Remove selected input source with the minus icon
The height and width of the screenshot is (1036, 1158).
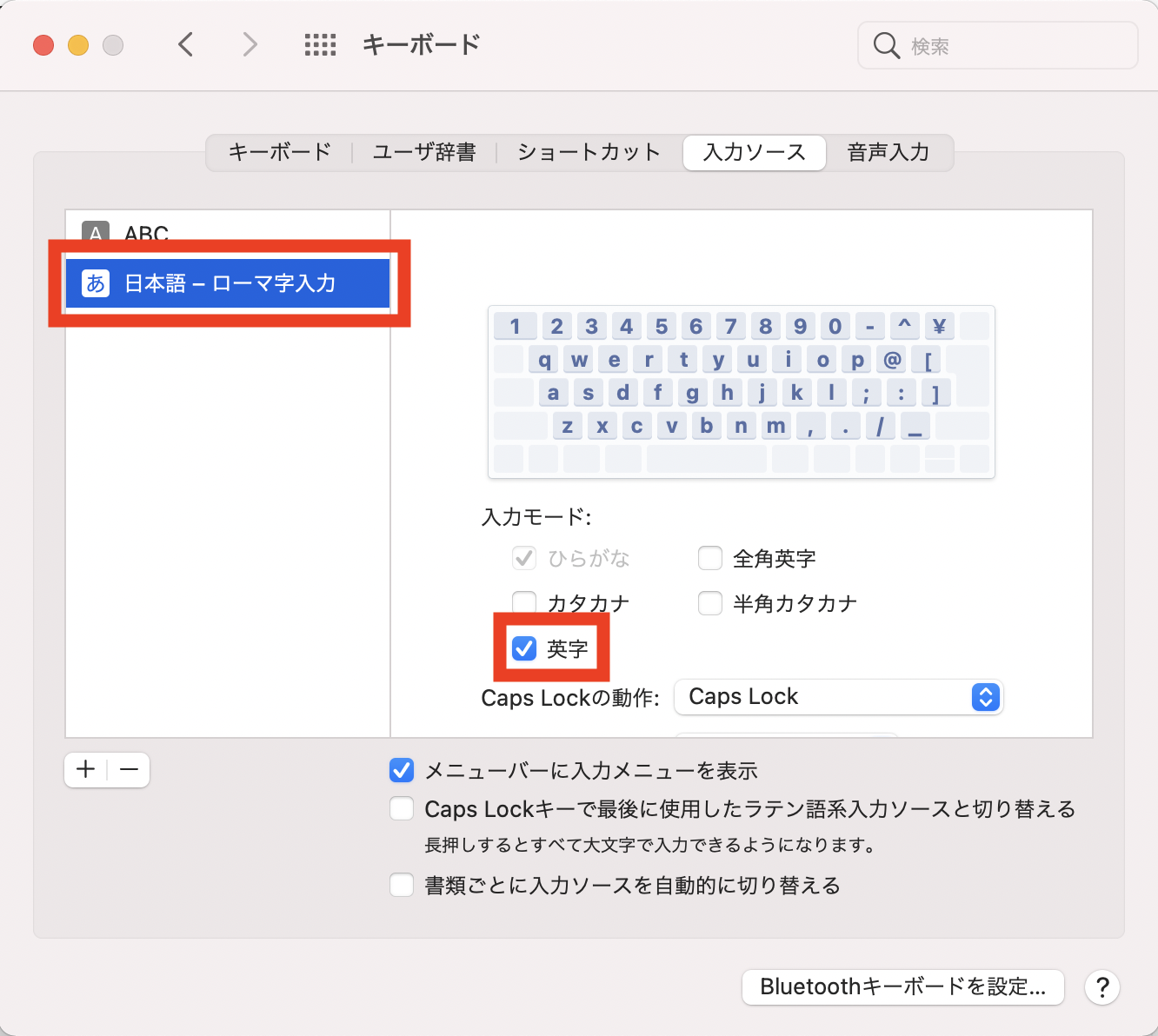[x=128, y=769]
